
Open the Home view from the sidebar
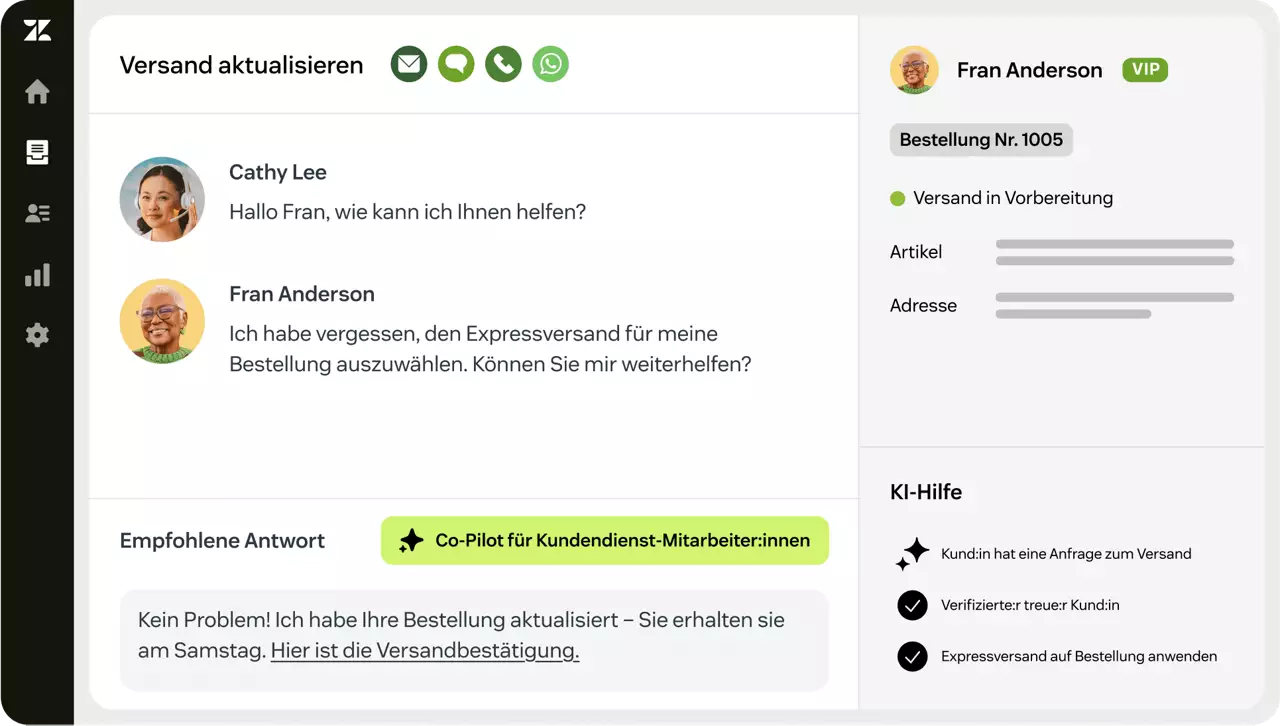(37, 92)
